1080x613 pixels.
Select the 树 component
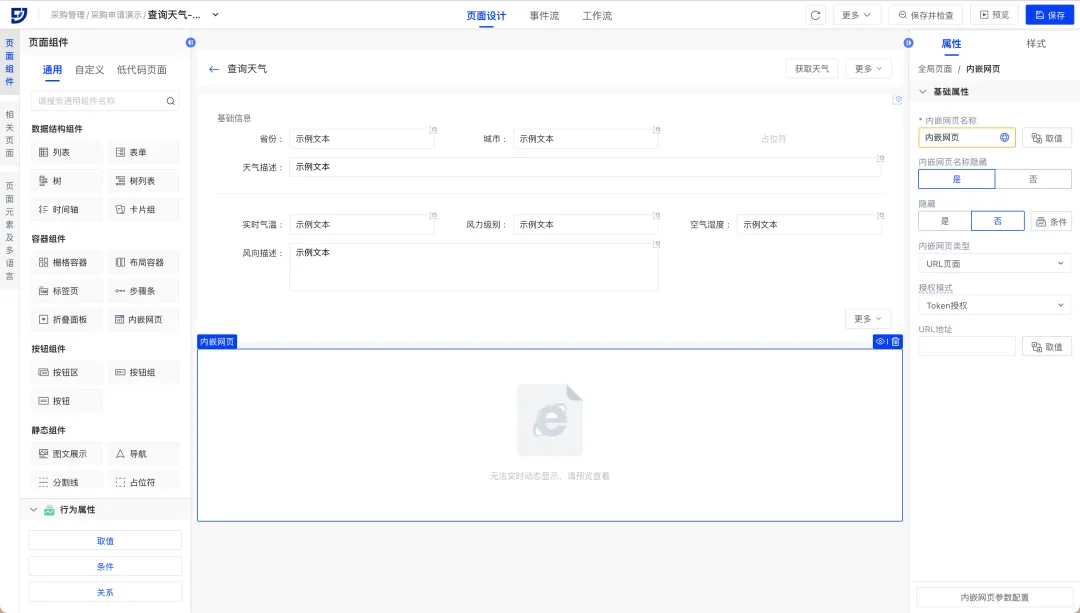pos(67,181)
